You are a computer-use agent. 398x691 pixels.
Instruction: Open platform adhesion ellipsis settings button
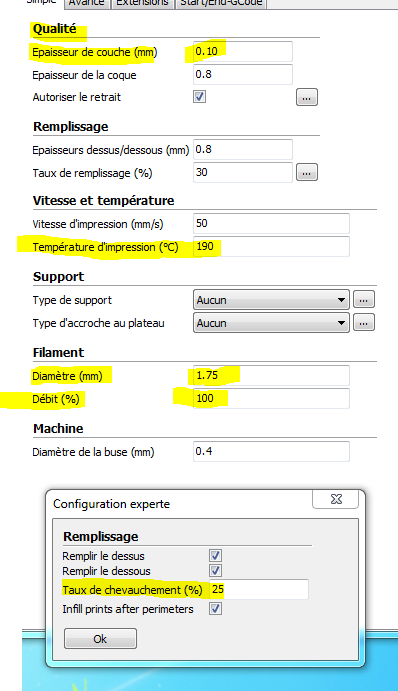point(364,322)
